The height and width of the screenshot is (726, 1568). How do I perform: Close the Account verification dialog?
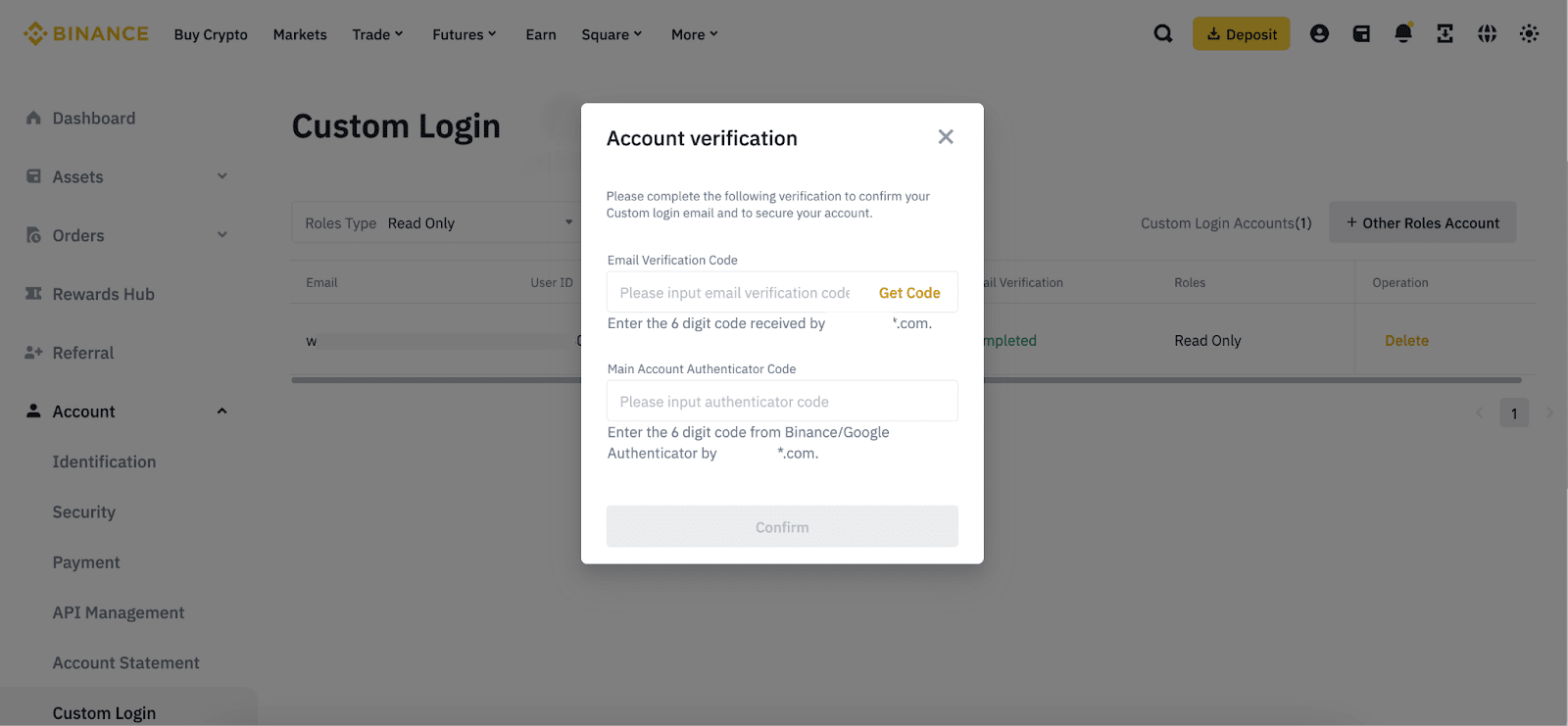point(945,137)
